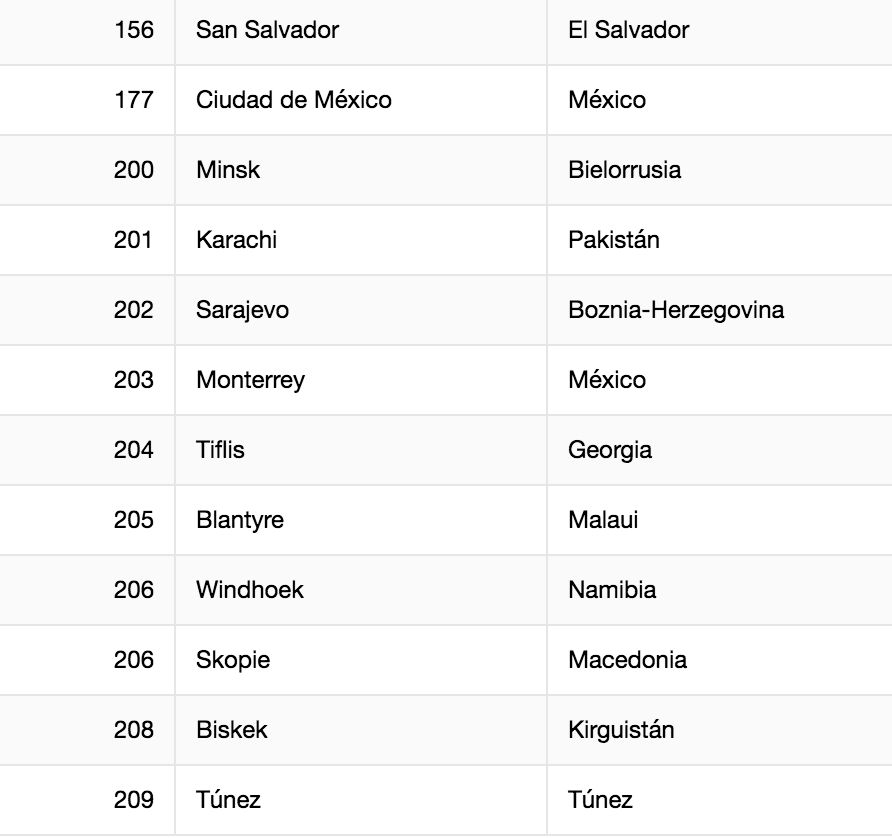Select the Malaui country cell
This screenshot has width=892, height=838.
603,520
